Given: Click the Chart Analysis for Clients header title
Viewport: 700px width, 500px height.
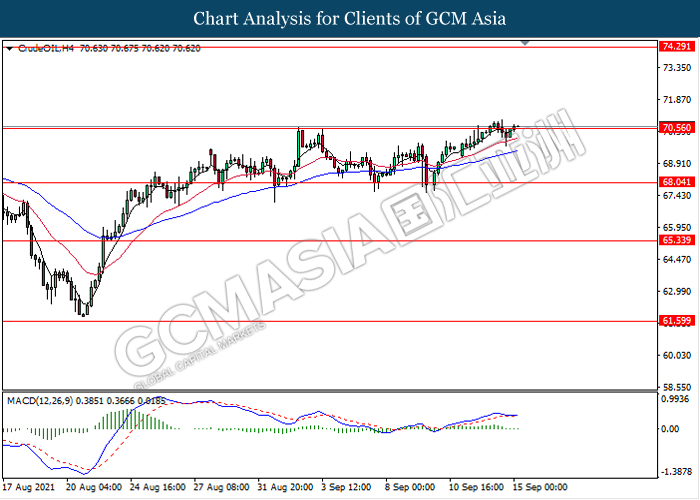Looking at the screenshot, I should tap(350, 19).
